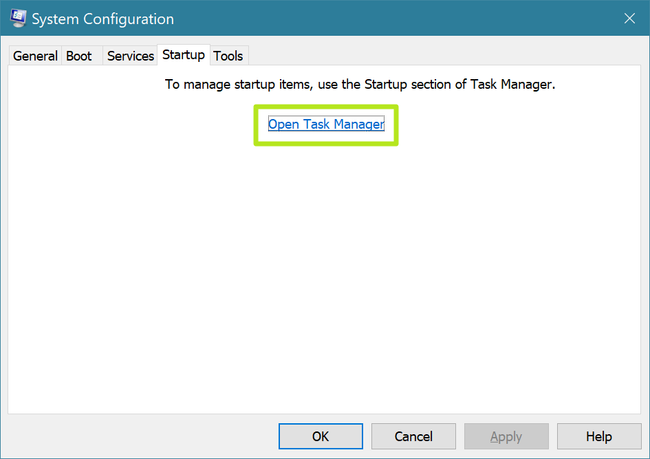The height and width of the screenshot is (459, 650).
Task: Click the greyed-out Apply button
Action: pyautogui.click(x=506, y=436)
